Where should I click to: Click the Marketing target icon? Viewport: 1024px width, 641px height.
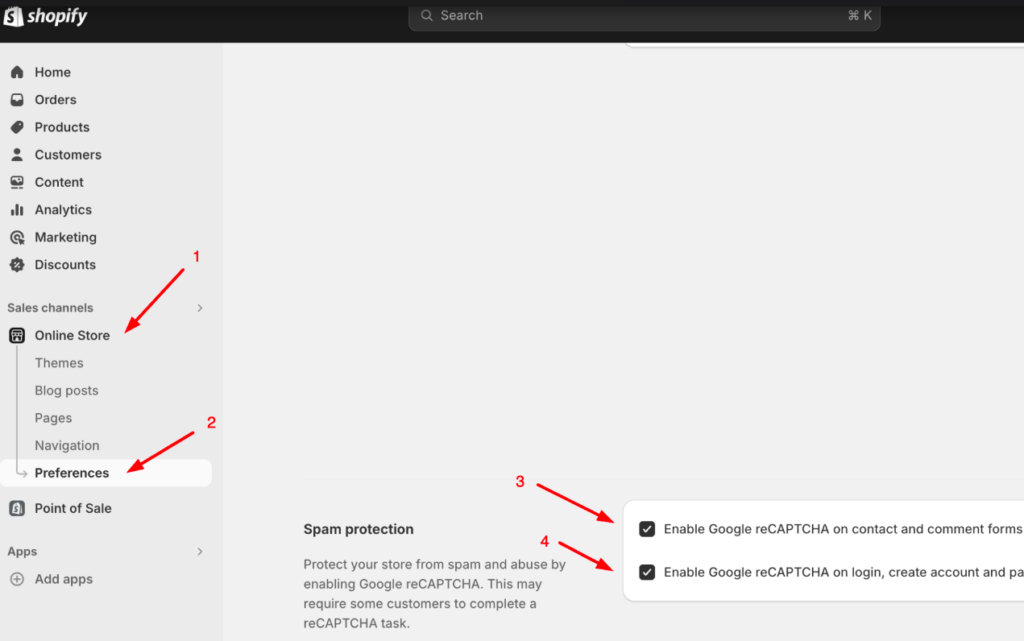coord(17,237)
